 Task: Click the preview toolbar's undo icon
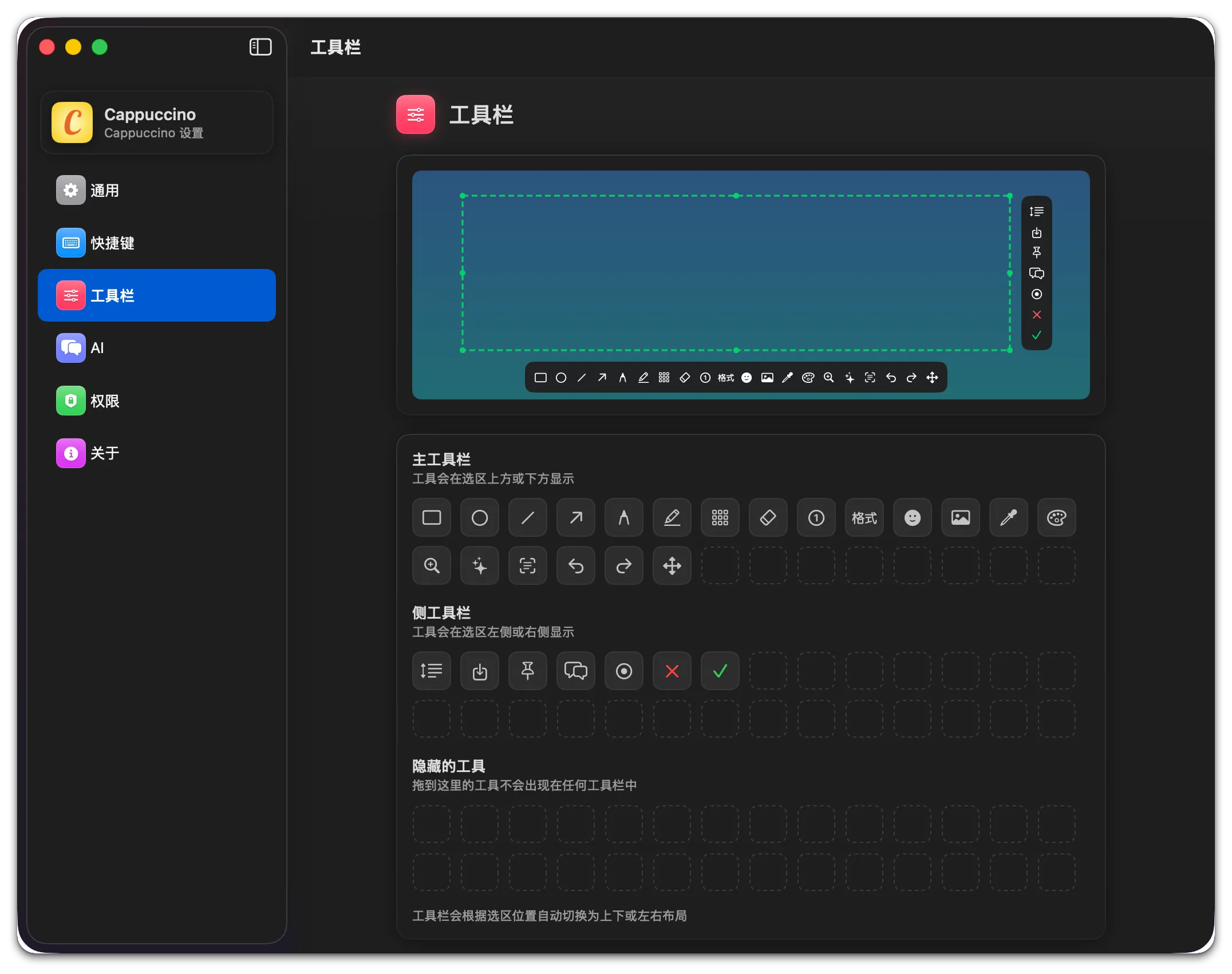coord(891,378)
